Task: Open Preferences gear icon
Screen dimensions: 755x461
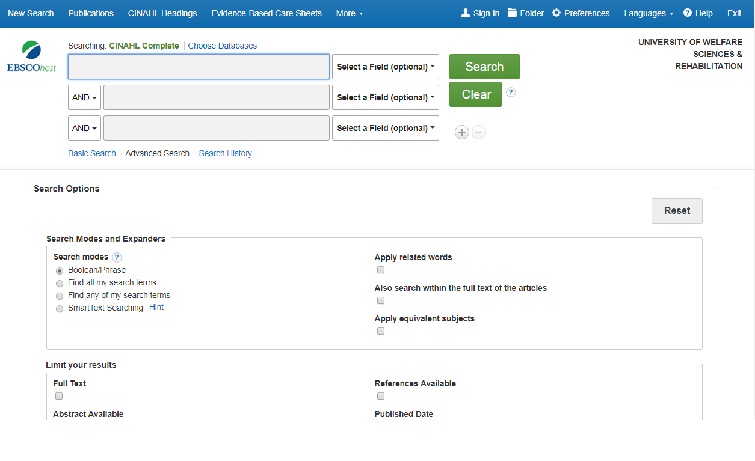Action: (556, 13)
